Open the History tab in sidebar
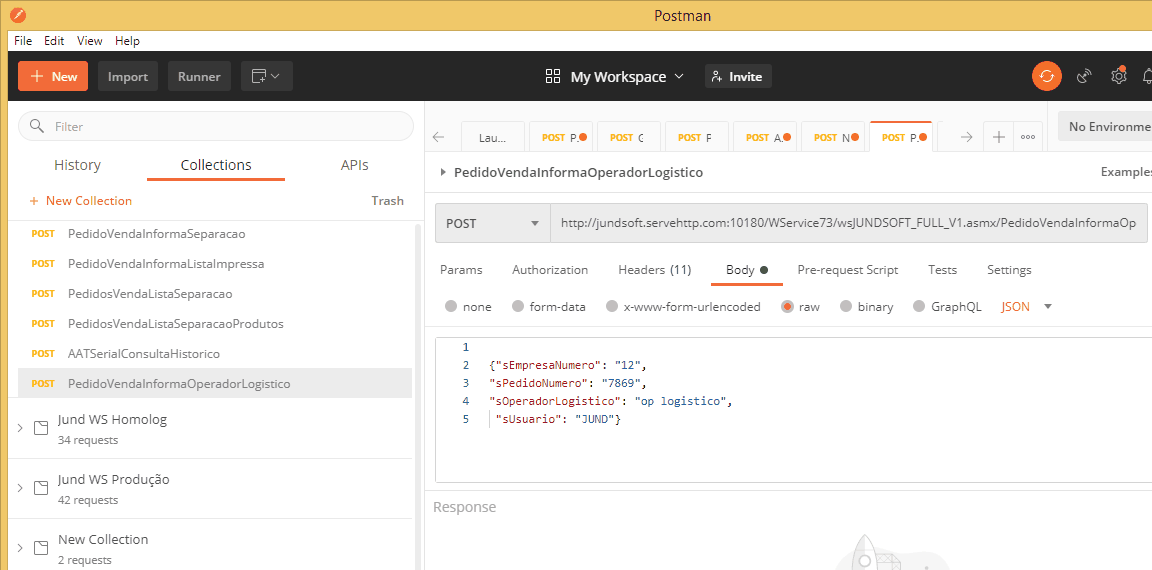This screenshot has width=1152, height=570. click(x=77, y=165)
